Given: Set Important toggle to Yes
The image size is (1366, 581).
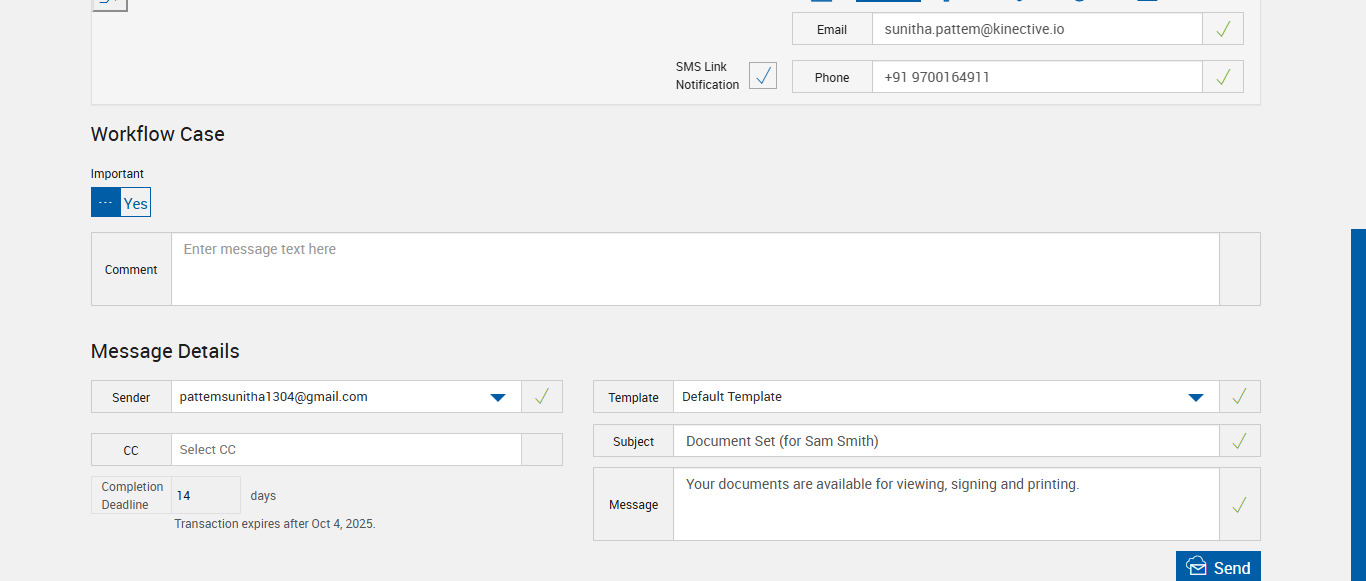Looking at the screenshot, I should pyautogui.click(x=136, y=203).
